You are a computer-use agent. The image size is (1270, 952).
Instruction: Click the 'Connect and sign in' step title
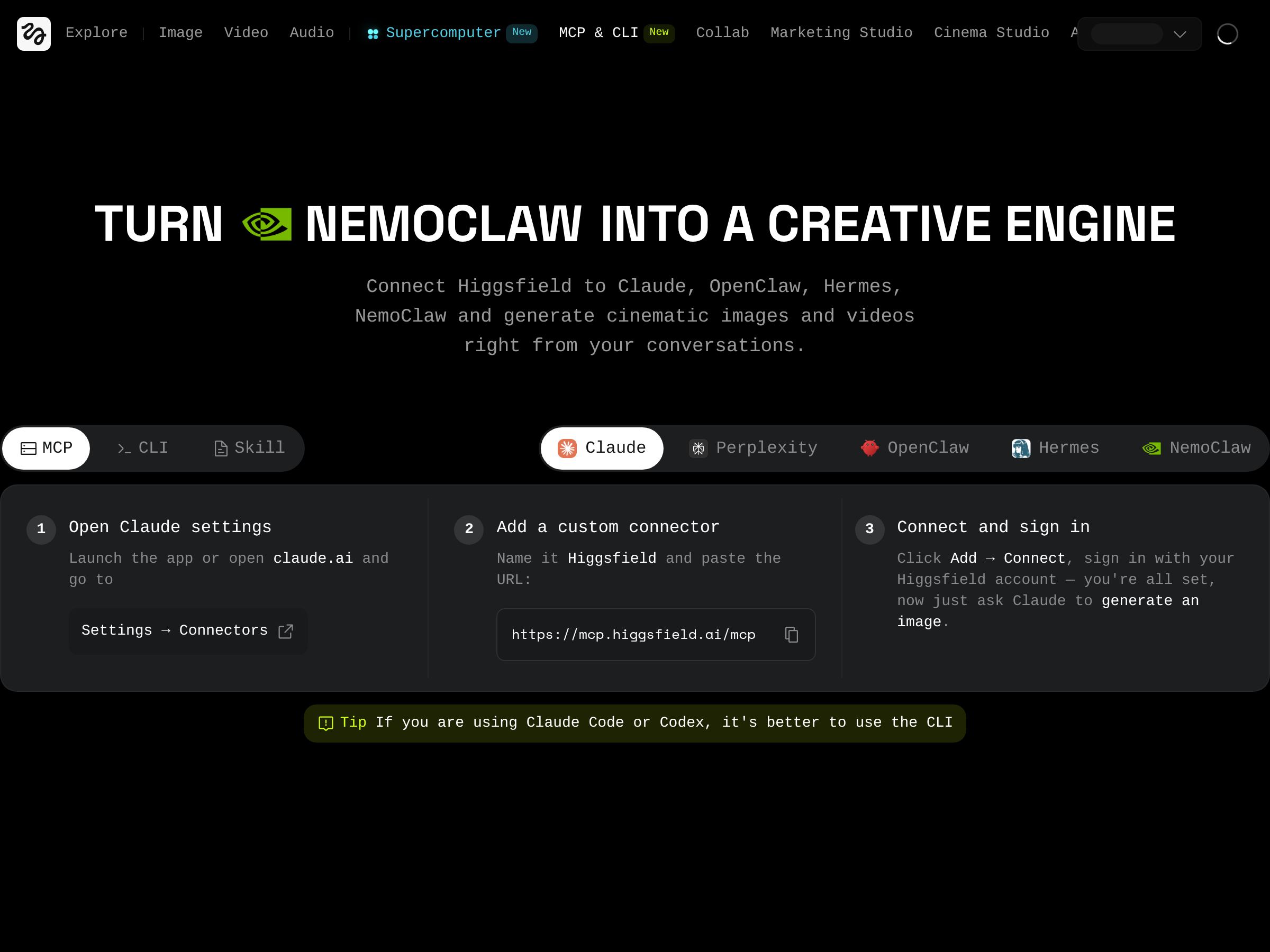click(993, 527)
